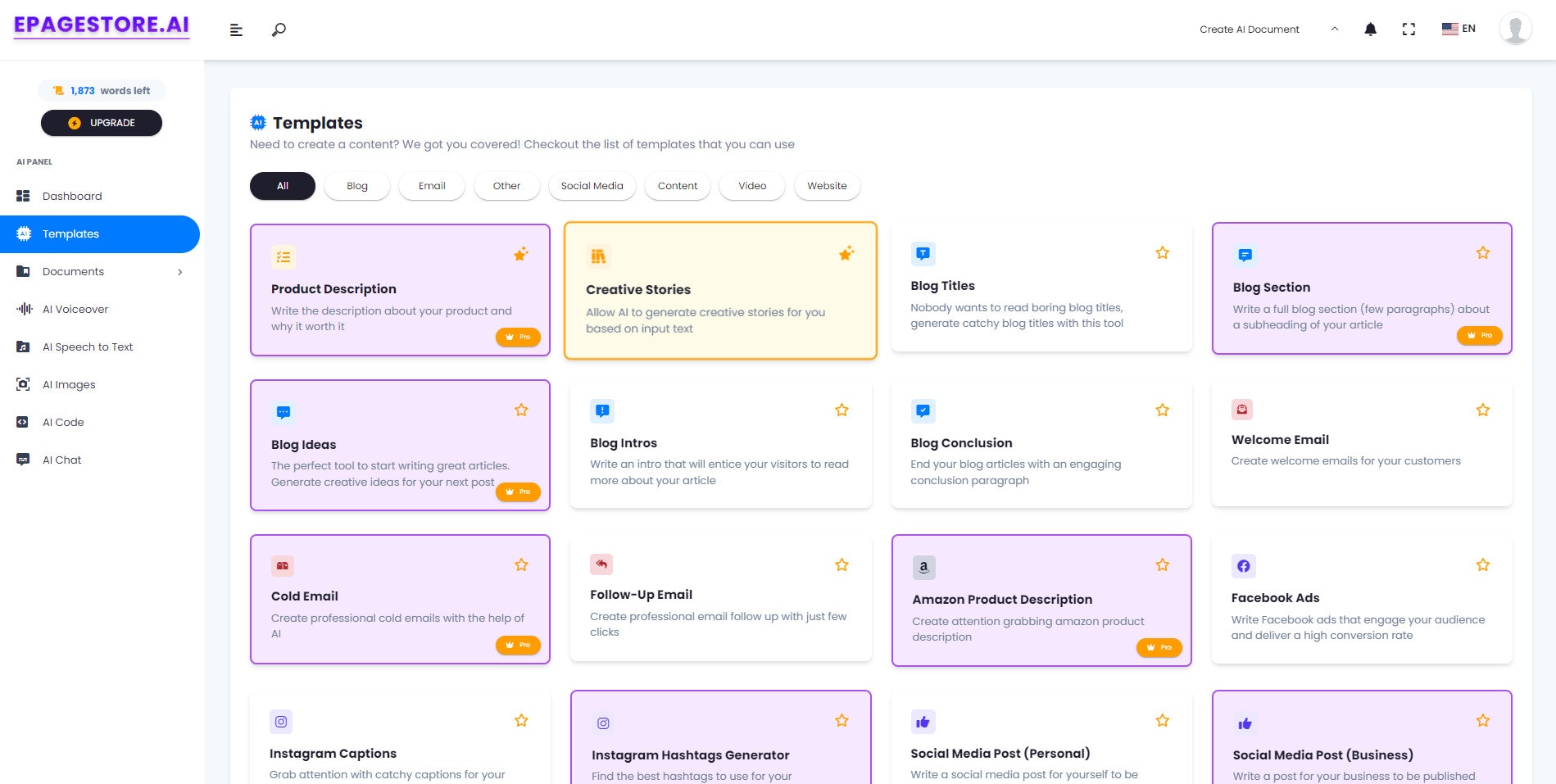Toggle favorite on Cold Email
The width and height of the screenshot is (1556, 784).
521,565
